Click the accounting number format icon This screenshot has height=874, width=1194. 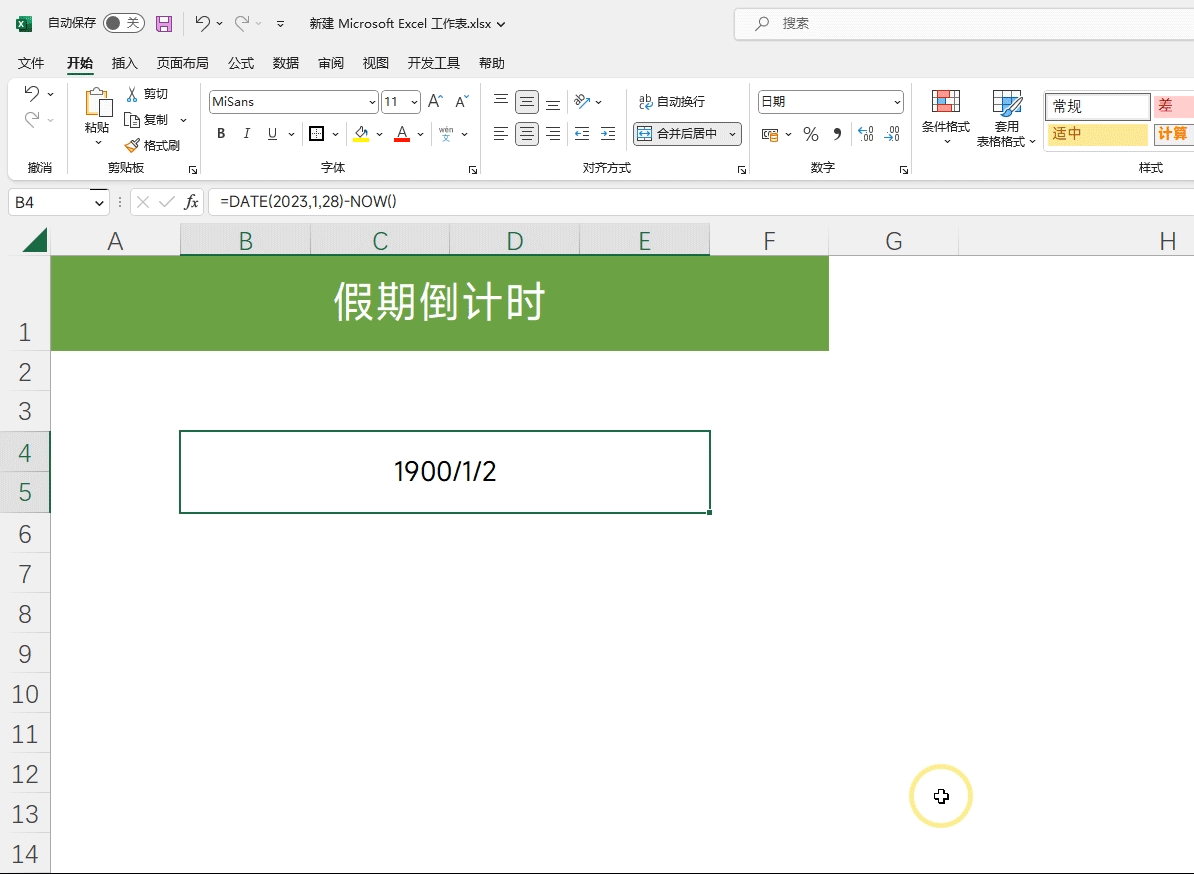(x=770, y=134)
